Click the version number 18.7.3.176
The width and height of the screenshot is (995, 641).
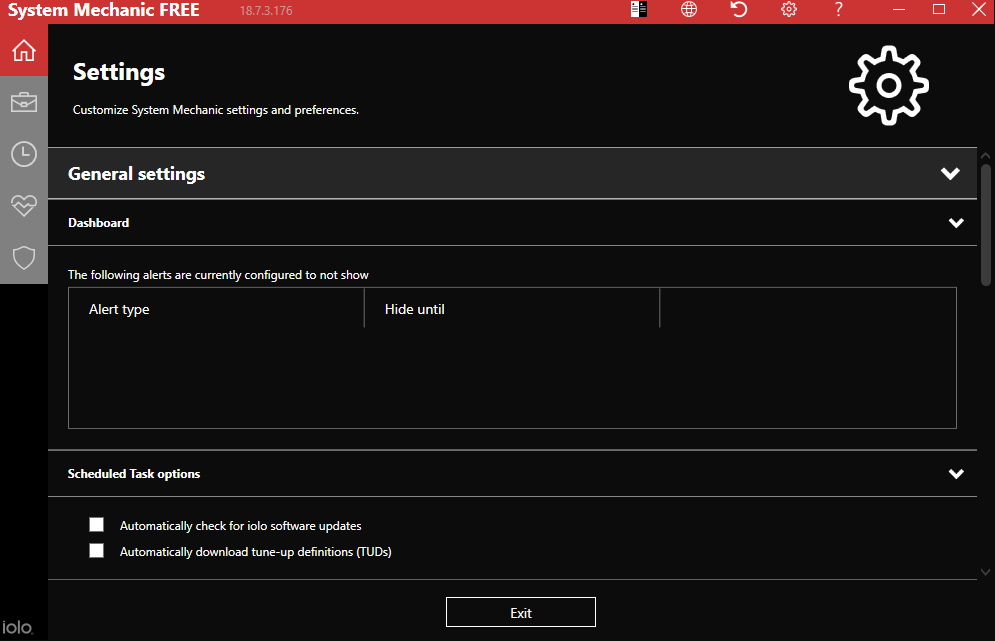click(x=266, y=11)
